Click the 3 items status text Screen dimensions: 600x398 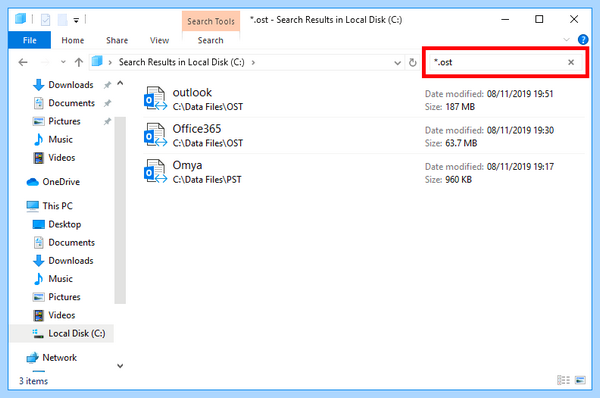pyautogui.click(x=34, y=381)
